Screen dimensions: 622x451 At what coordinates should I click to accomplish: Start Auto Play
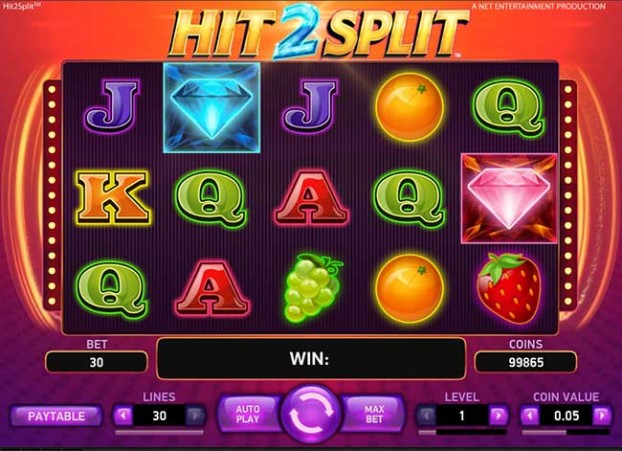(248, 414)
